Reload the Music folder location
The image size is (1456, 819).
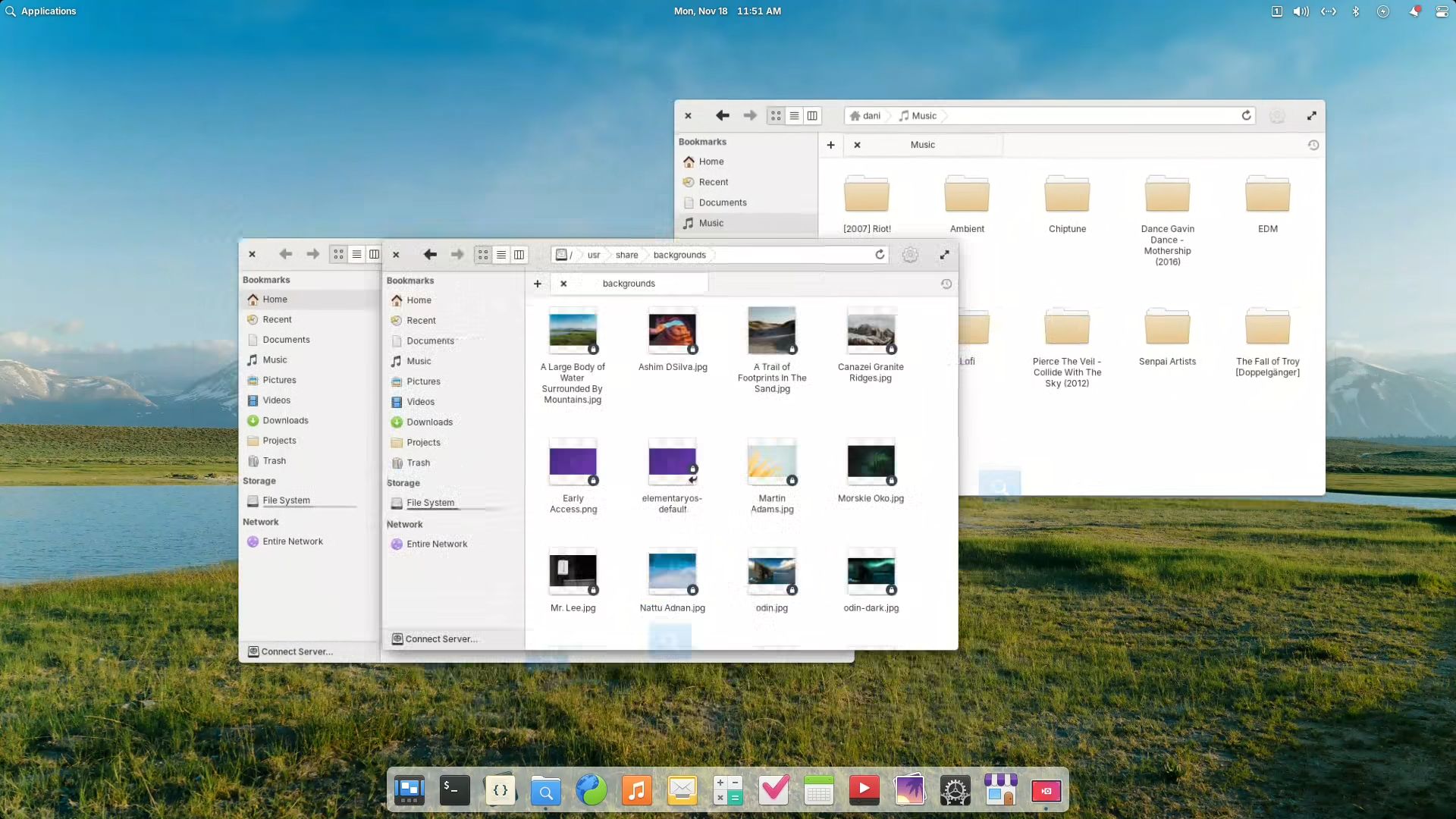click(x=1246, y=115)
